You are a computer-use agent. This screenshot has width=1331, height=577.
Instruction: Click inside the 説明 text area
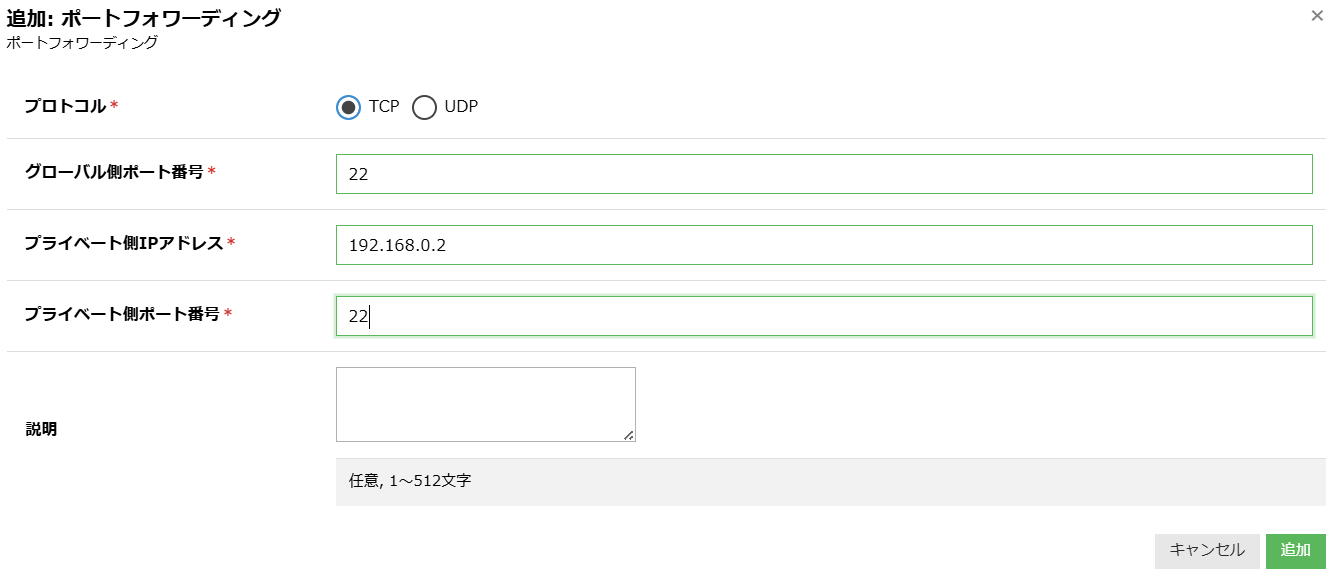486,404
